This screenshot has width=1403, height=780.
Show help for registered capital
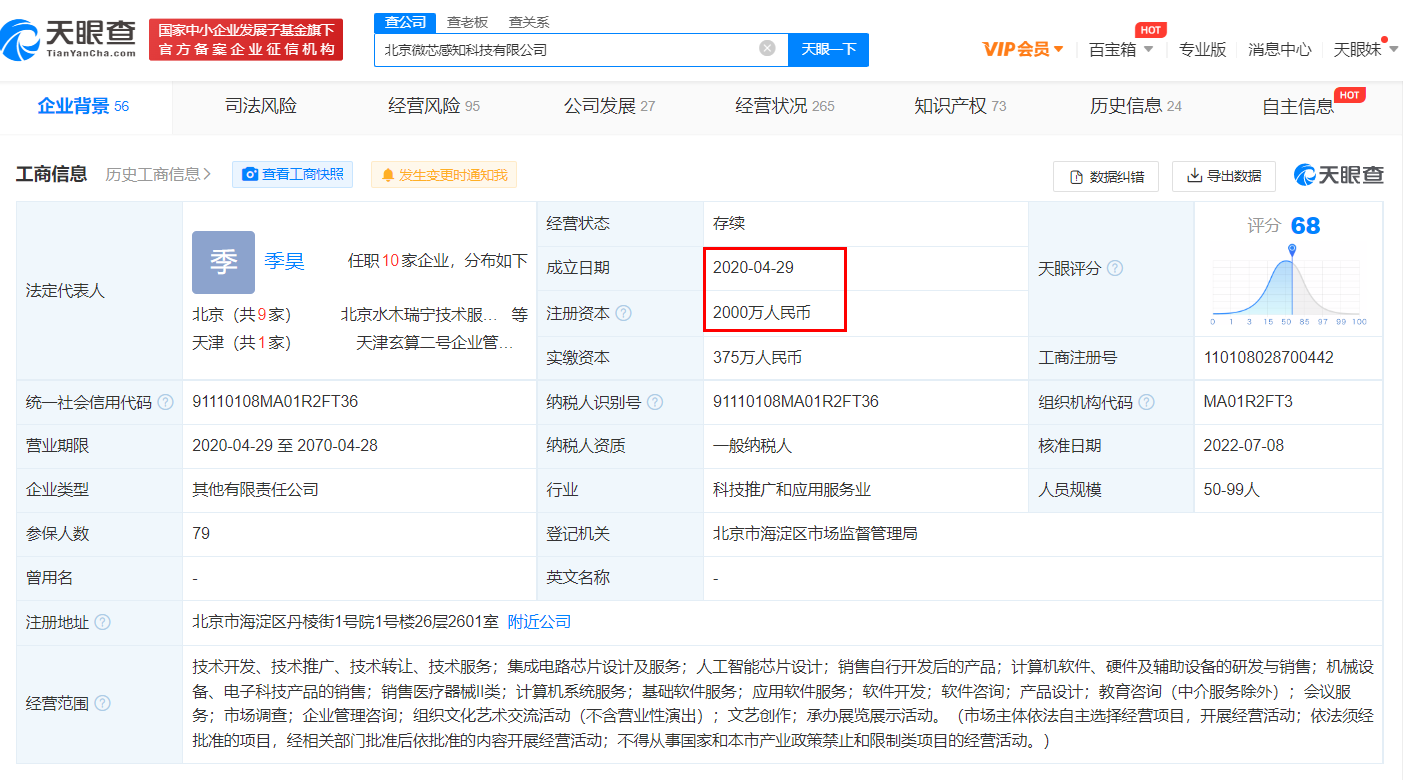624,314
